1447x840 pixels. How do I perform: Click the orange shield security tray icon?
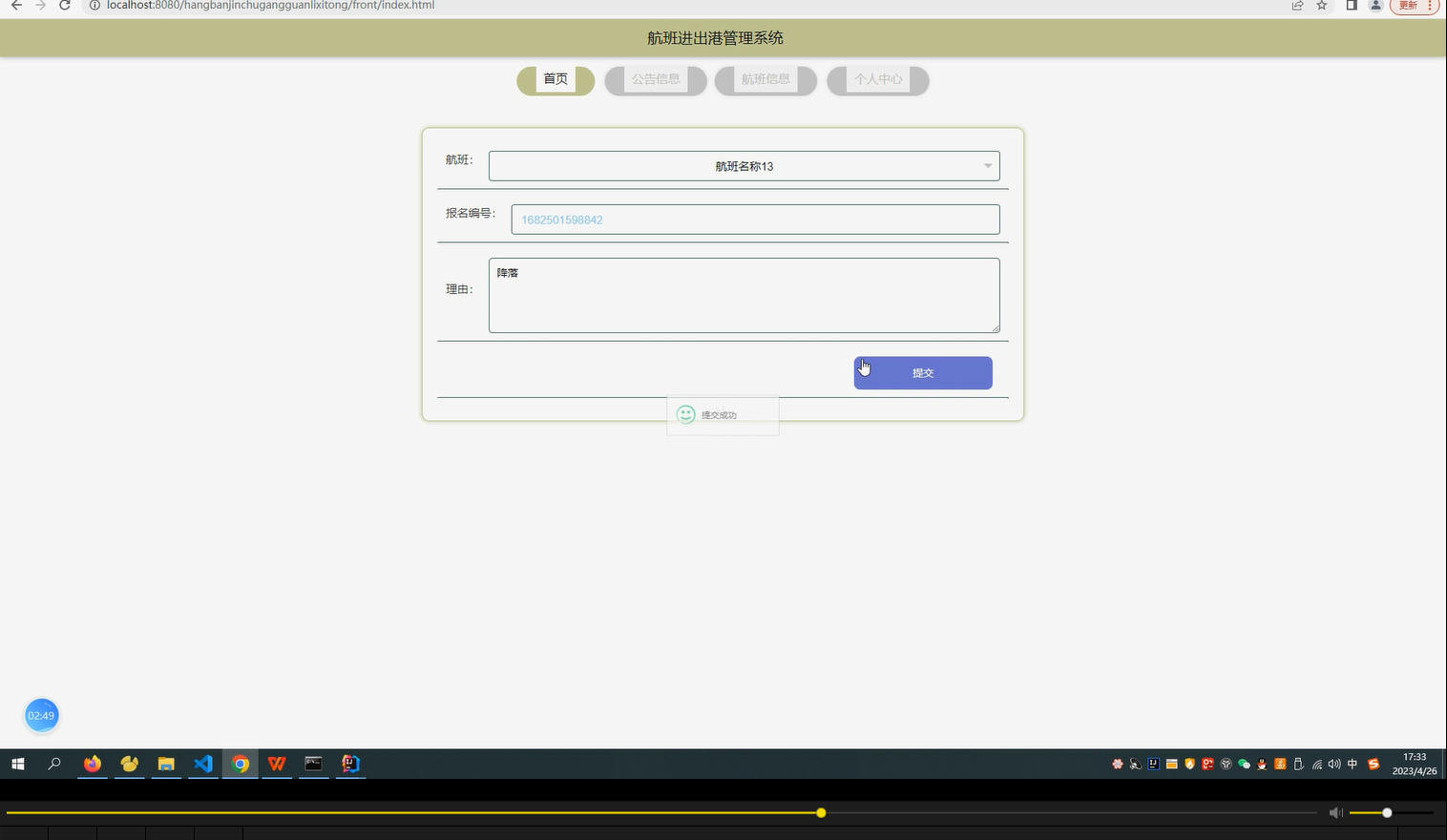(x=1189, y=764)
